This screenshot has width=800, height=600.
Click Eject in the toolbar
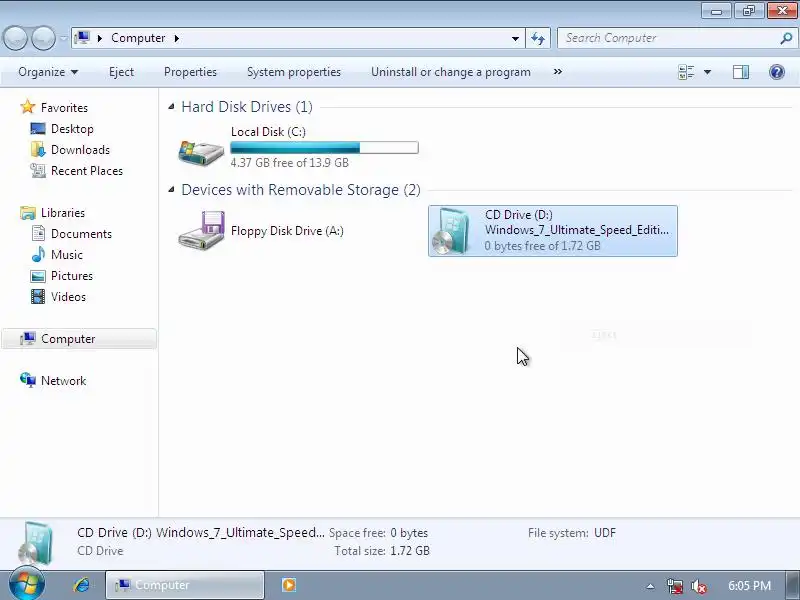click(121, 72)
